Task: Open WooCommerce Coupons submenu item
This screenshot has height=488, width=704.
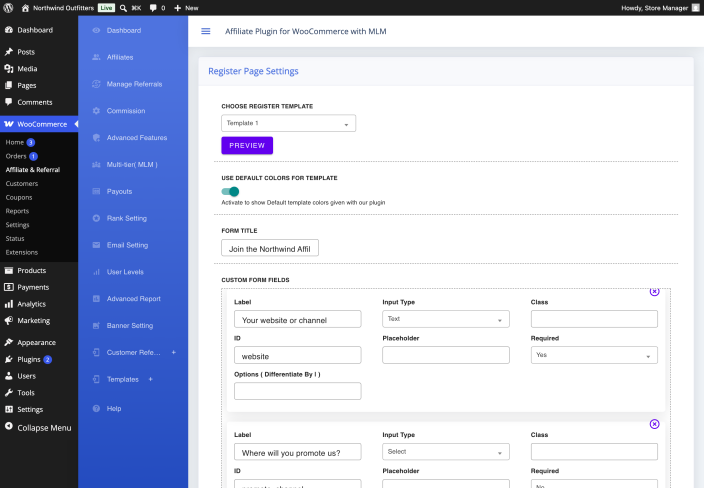Action: (19, 197)
